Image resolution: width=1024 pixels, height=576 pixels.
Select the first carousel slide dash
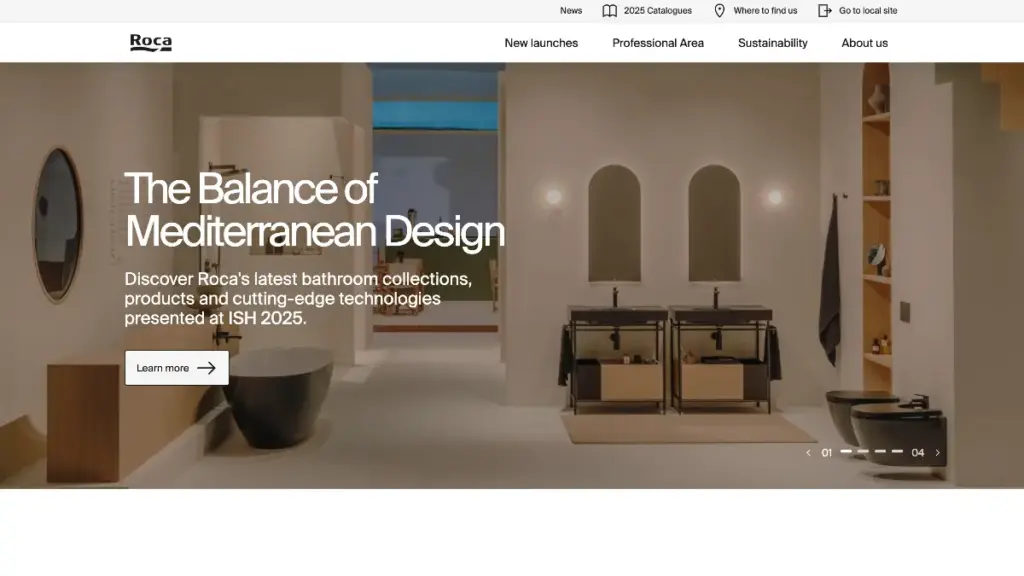[x=846, y=452]
